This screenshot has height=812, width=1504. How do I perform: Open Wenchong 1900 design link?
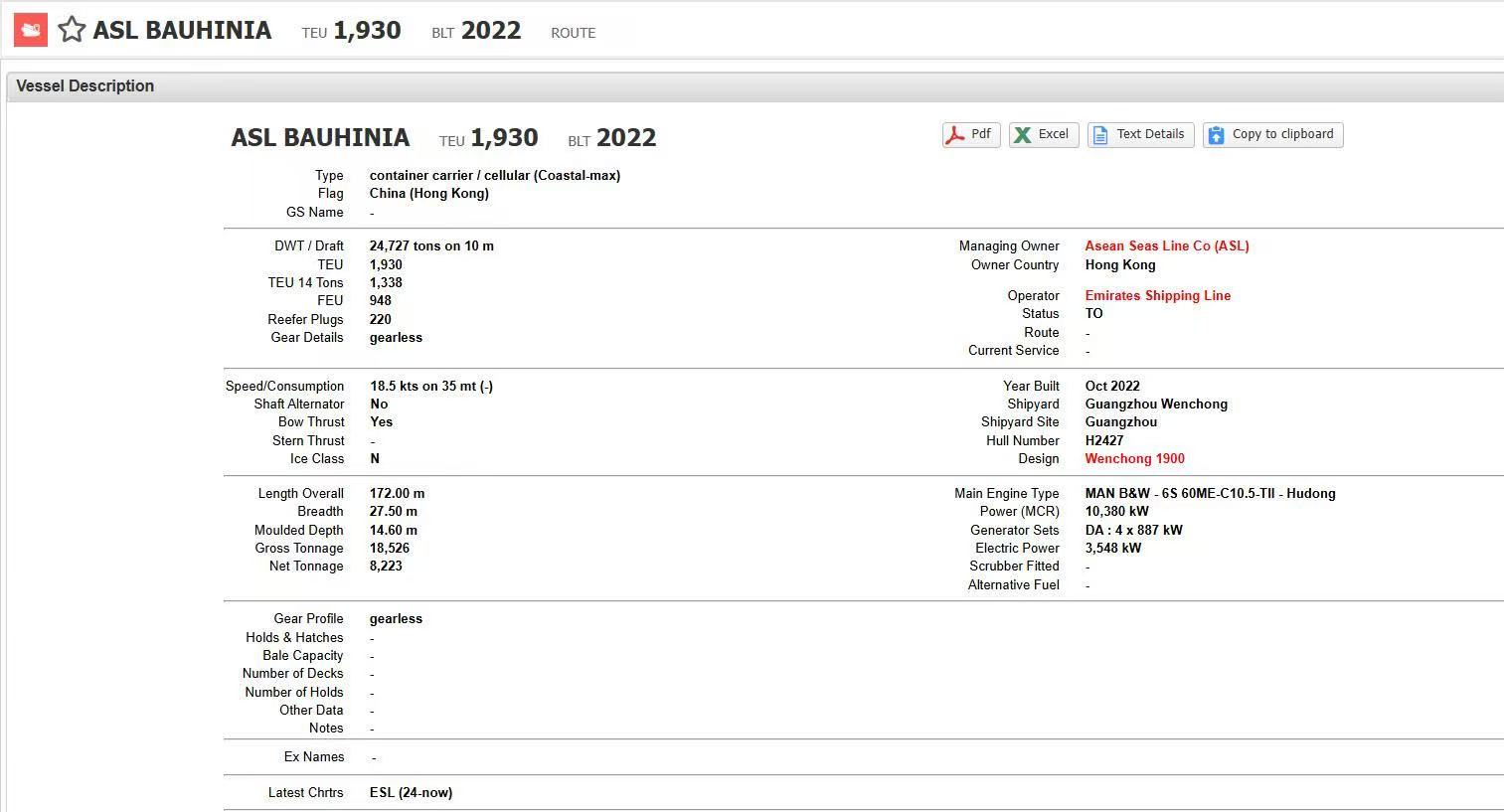pyautogui.click(x=1134, y=459)
